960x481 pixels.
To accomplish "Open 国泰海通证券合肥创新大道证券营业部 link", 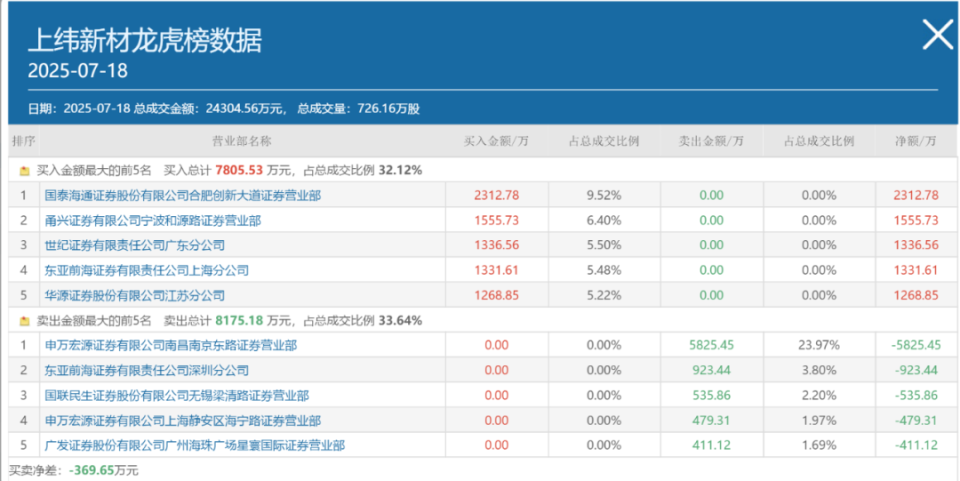I will [x=182, y=196].
